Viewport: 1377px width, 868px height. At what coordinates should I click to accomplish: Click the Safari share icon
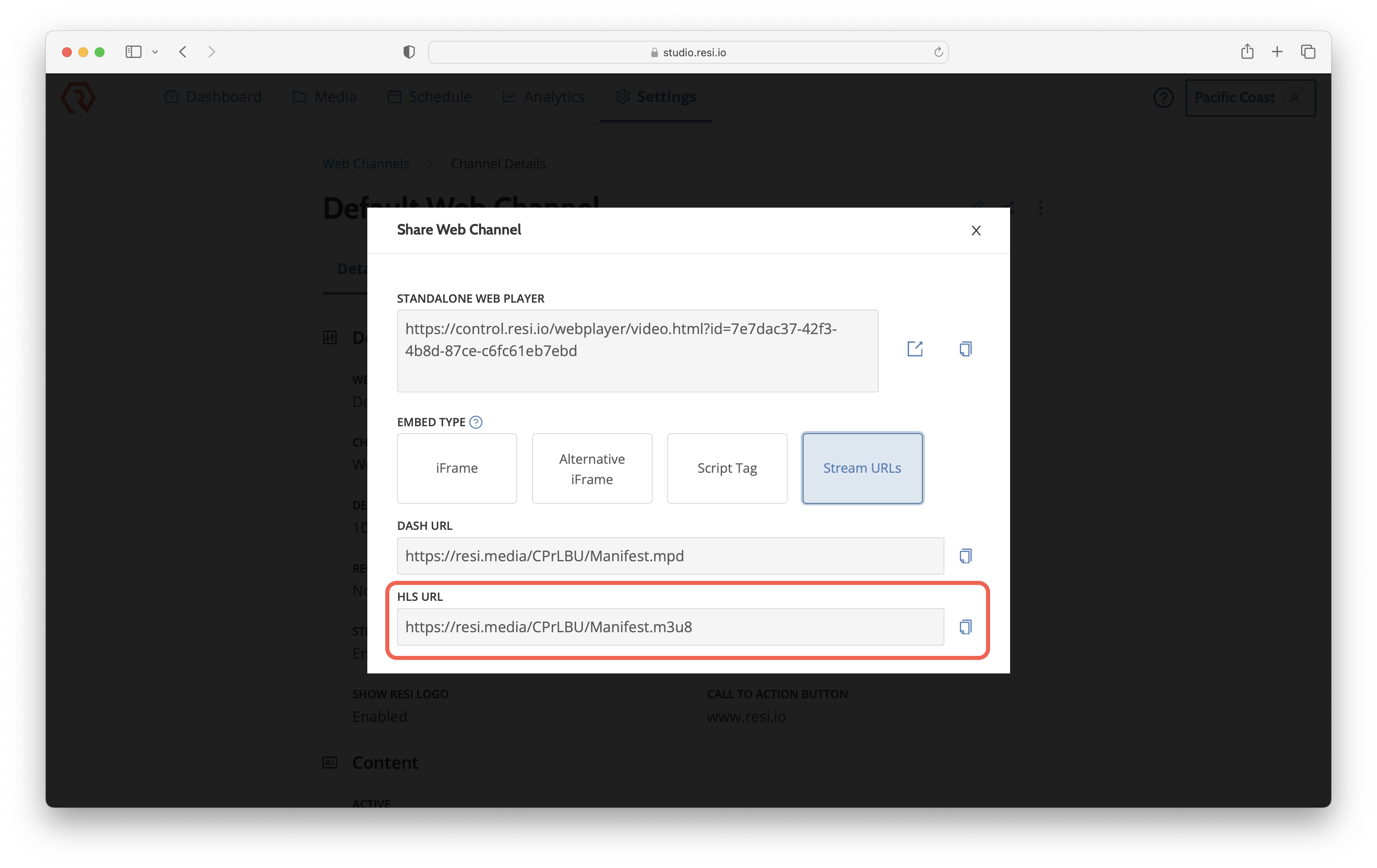[1247, 52]
